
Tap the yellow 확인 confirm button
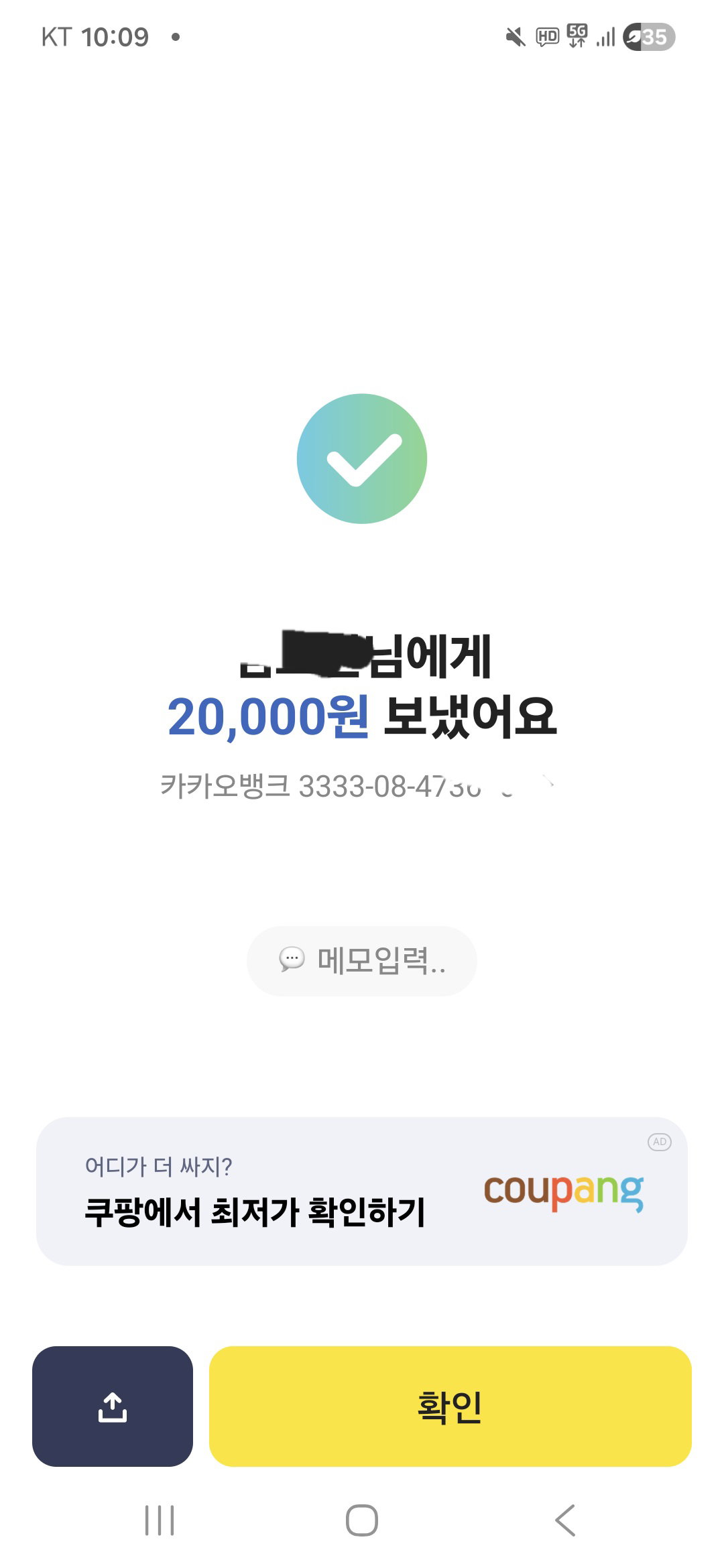pos(450,1406)
